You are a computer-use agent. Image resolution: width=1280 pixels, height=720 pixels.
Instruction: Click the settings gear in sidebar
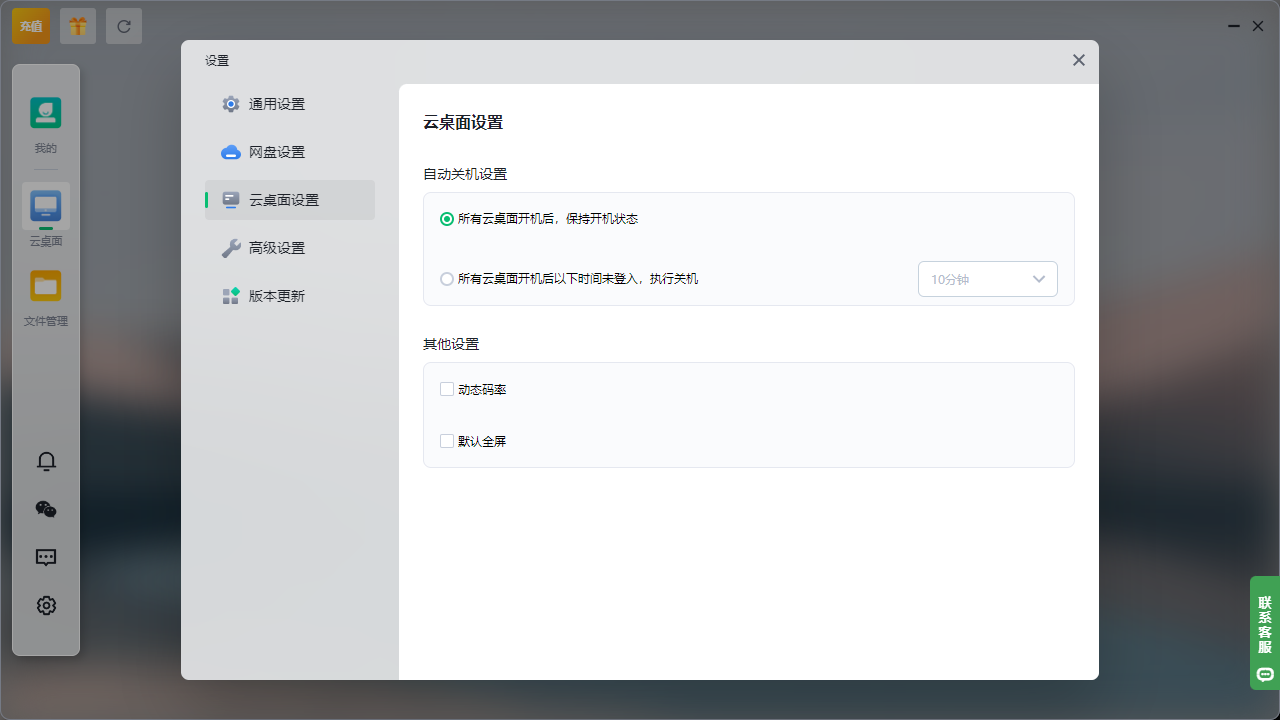tap(46, 605)
